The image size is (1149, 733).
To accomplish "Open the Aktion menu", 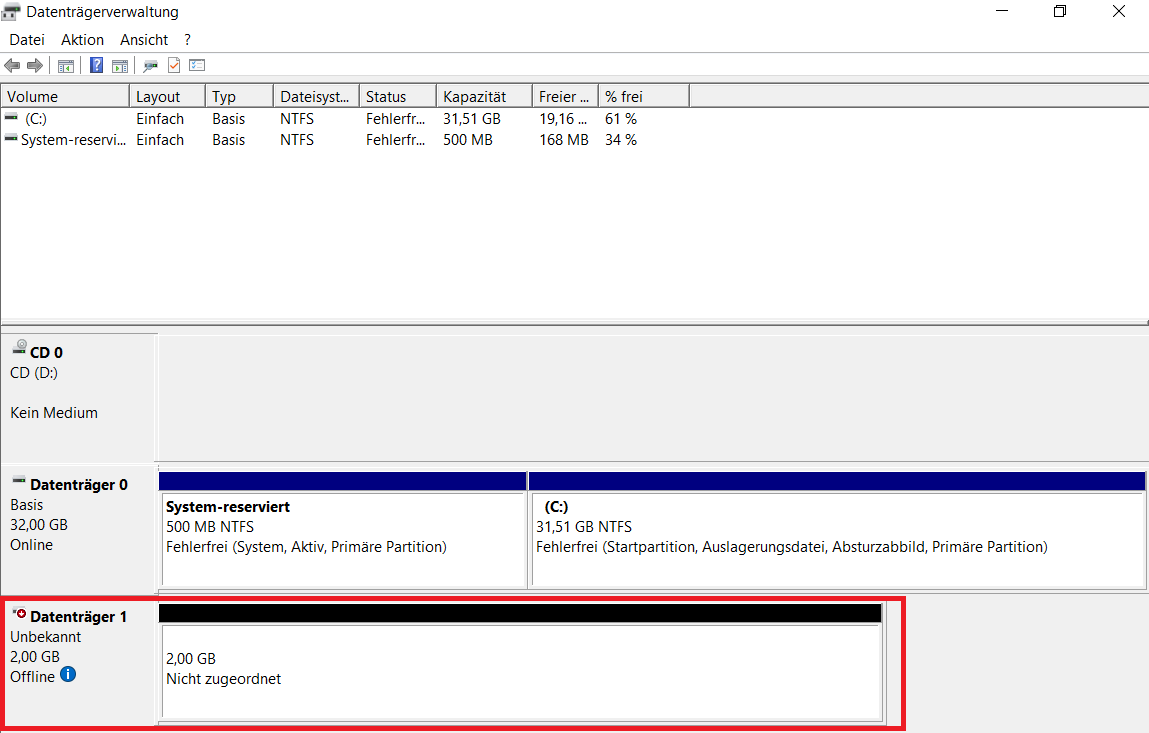I will (82, 40).
